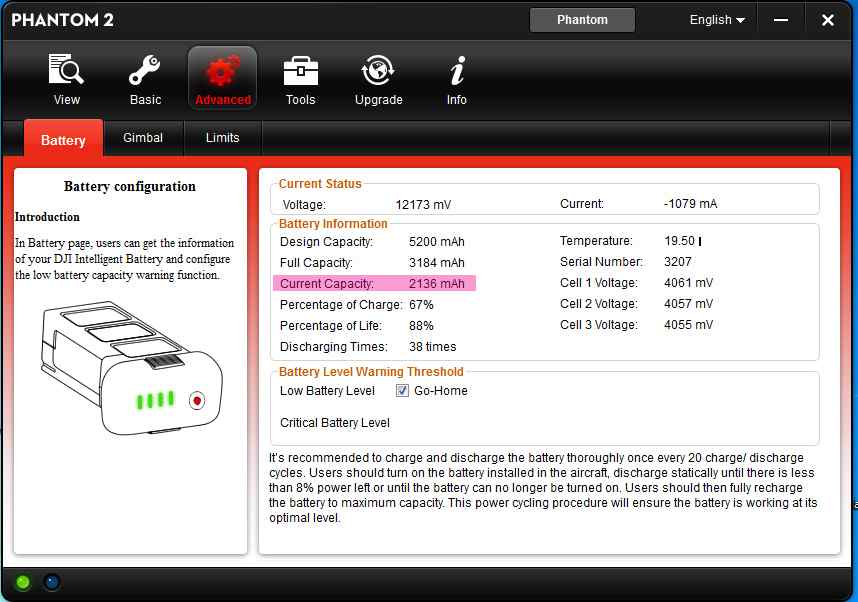Click the blue status indicator light
Viewport: 858px width, 602px height.
[52, 582]
